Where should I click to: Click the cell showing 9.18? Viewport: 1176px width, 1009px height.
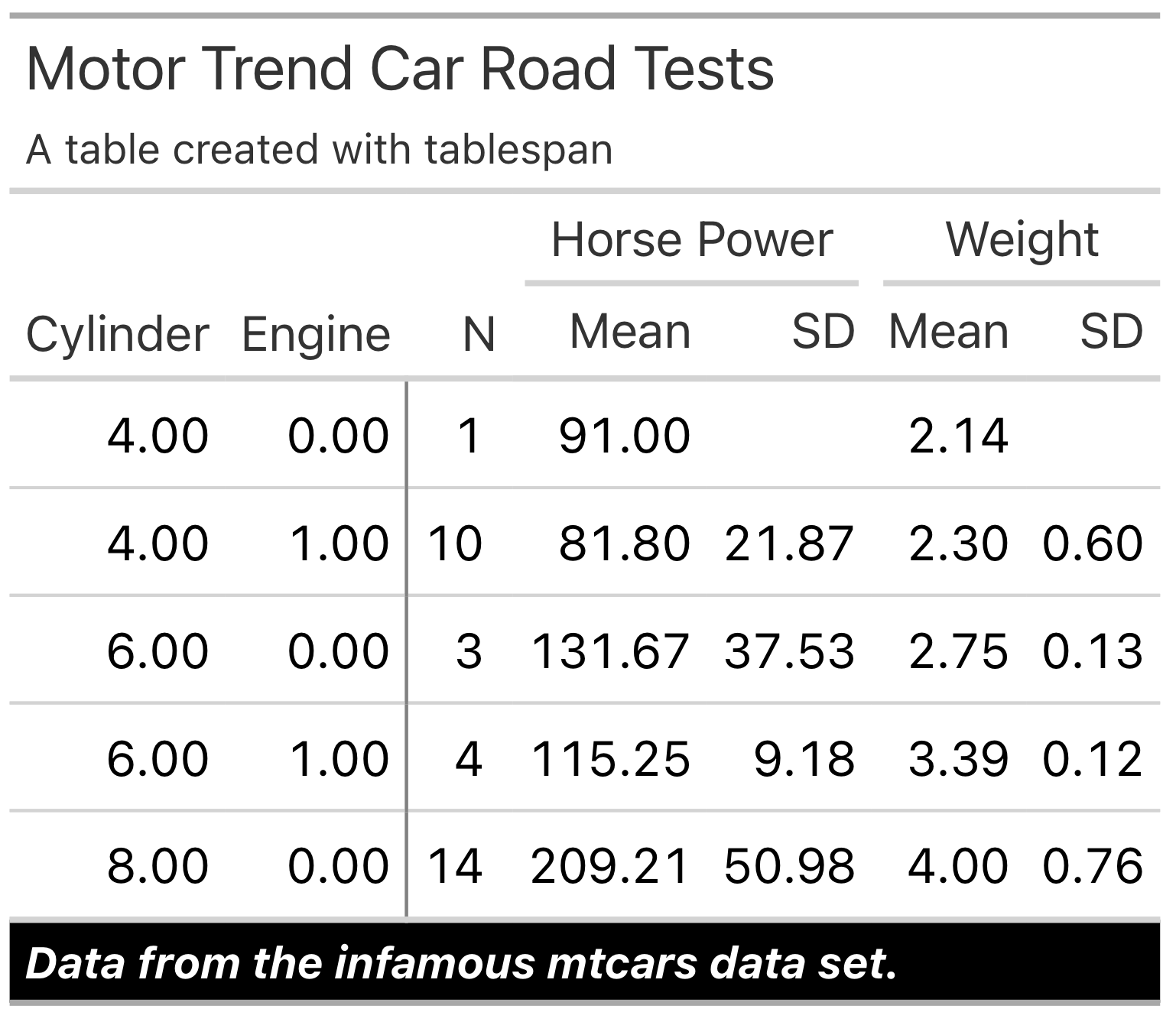click(x=804, y=759)
